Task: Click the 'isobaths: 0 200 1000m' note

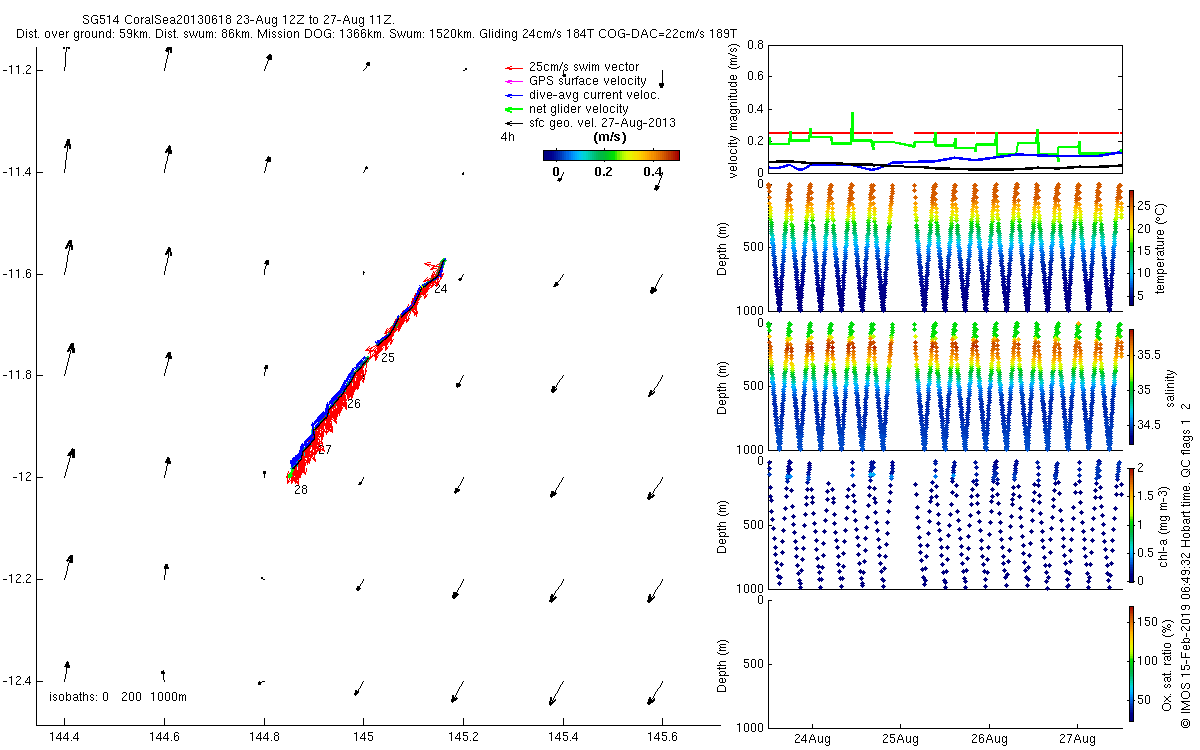Action: 118,697
